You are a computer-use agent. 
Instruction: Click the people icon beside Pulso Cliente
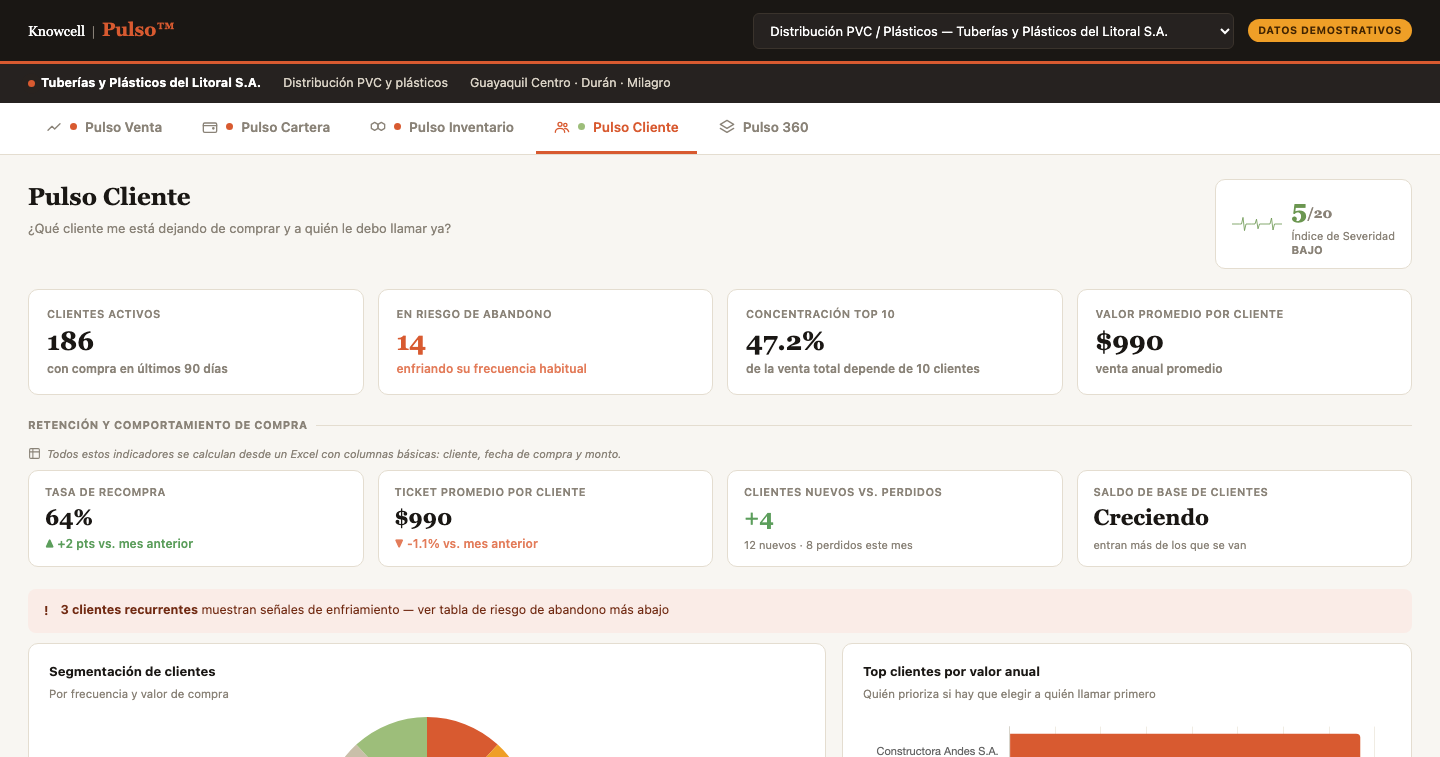[562, 127]
